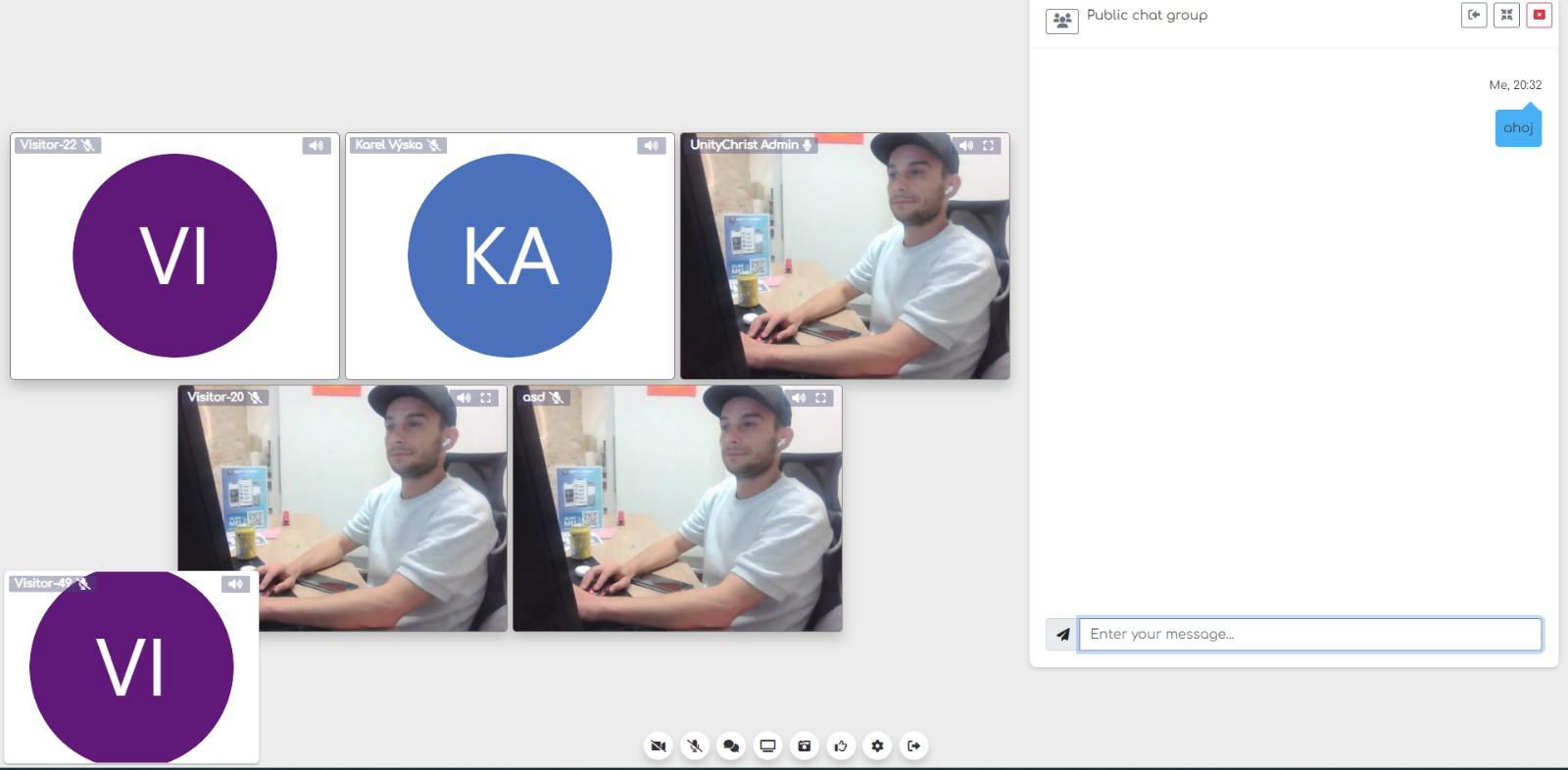1568x770 pixels.
Task: Pop out the chat panel
Action: click(x=1473, y=15)
